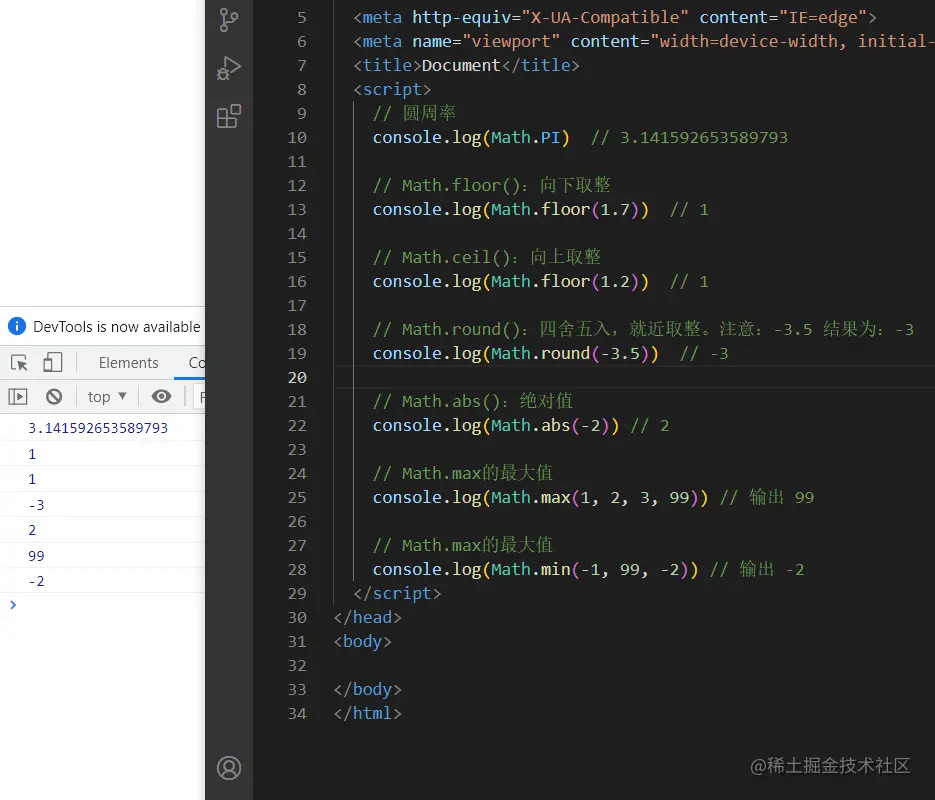Click the closing head tag
Viewport: 935px width, 800px height.
pos(367,618)
